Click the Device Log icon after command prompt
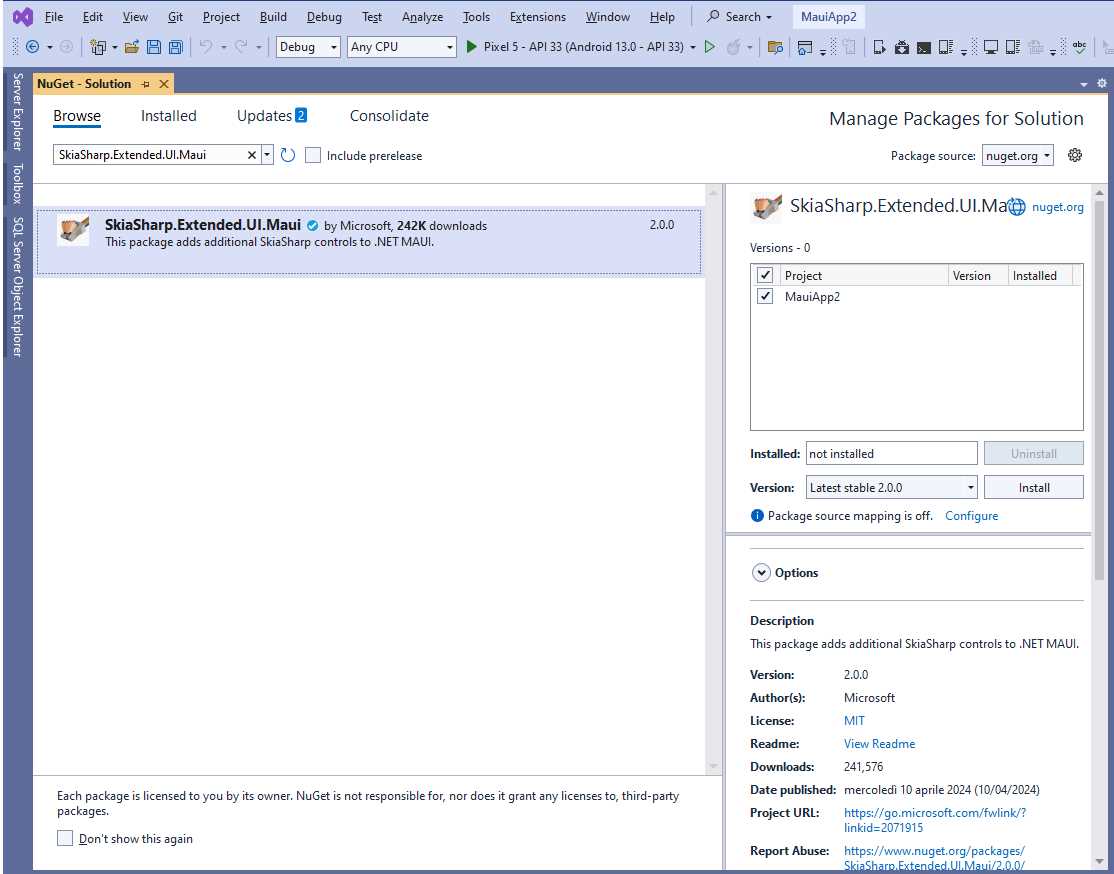This screenshot has height=874, width=1114. (x=946, y=47)
